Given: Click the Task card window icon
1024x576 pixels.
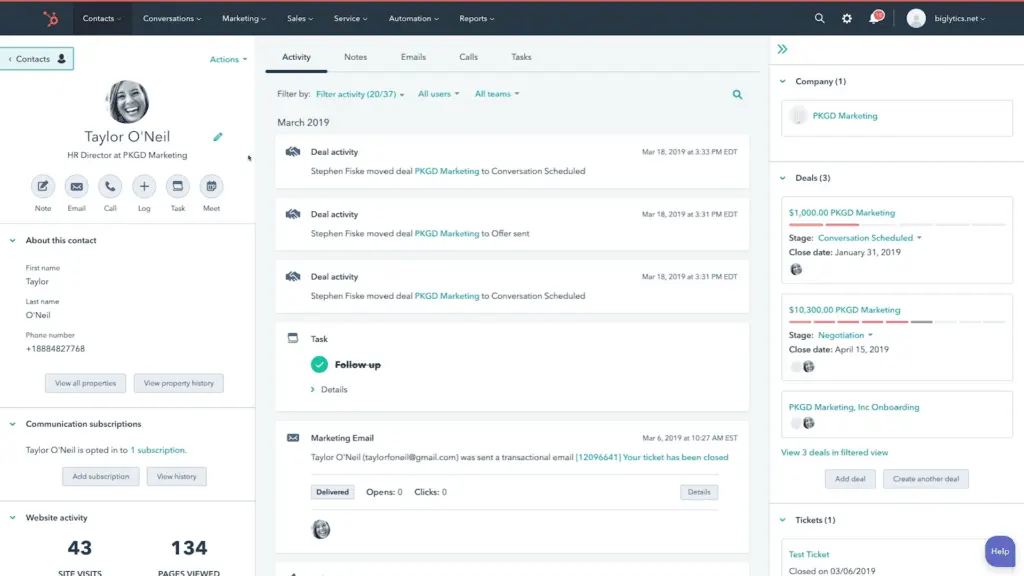Looking at the screenshot, I should (x=293, y=338).
